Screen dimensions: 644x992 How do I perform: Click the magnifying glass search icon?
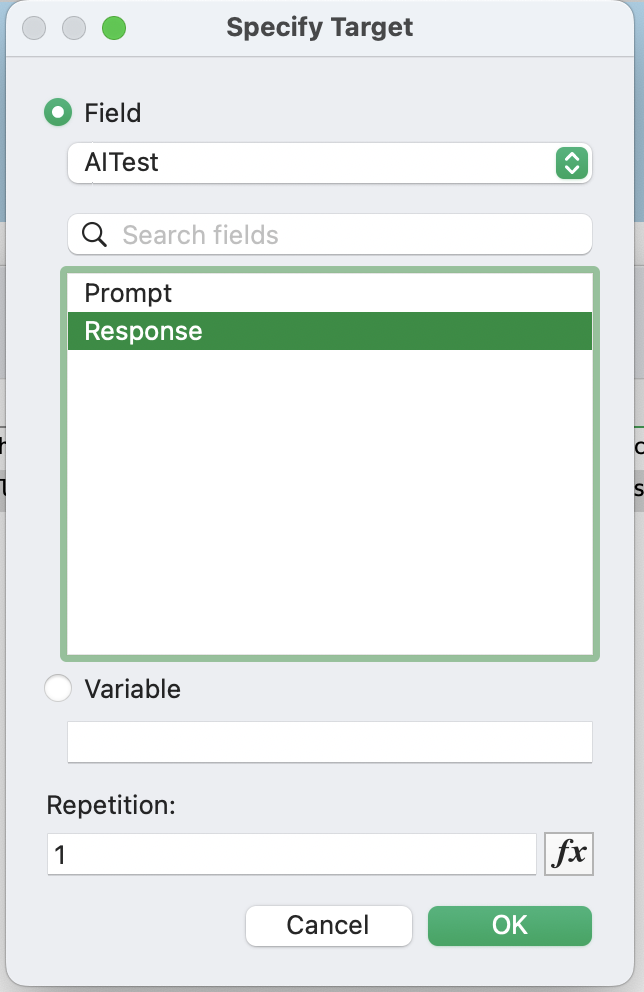click(94, 235)
